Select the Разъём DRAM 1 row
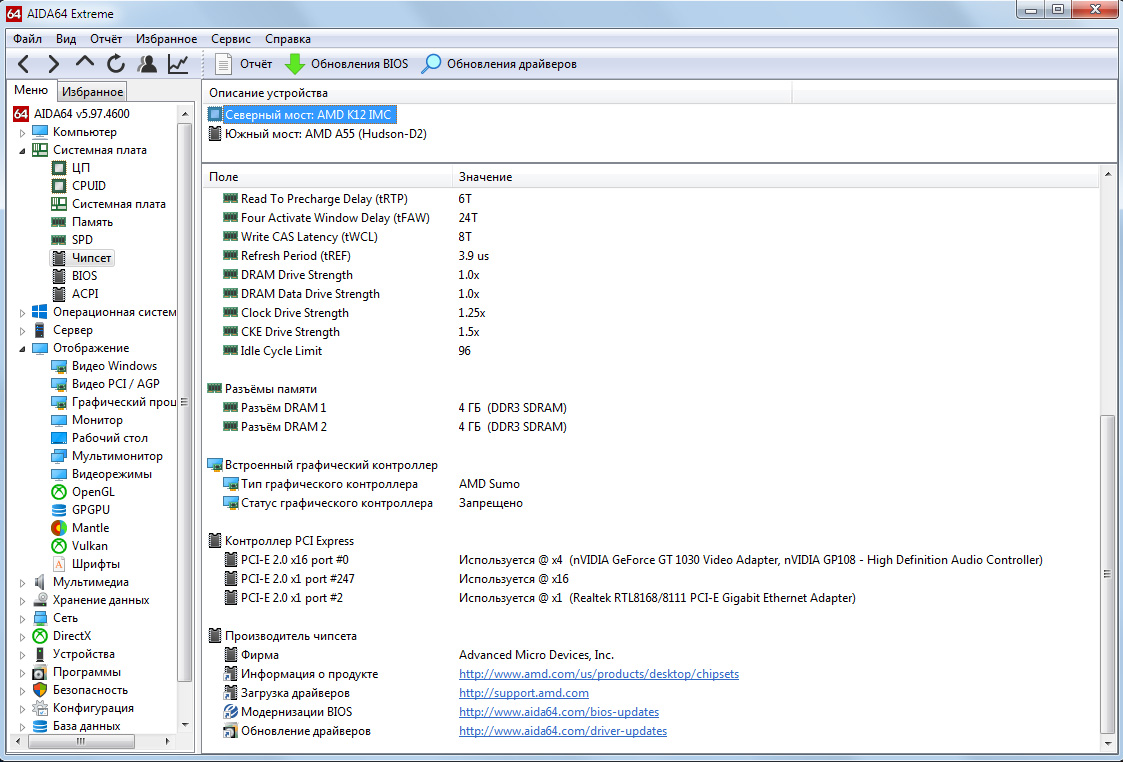This screenshot has width=1123, height=762. pos(651,407)
